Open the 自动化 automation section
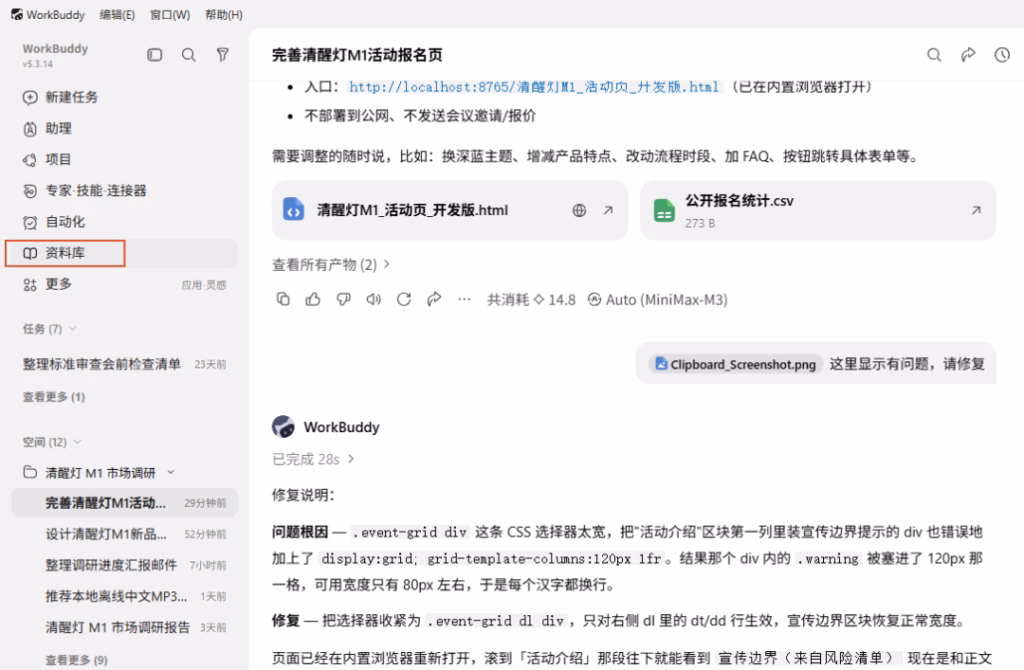The image size is (1024, 670). coord(54,222)
